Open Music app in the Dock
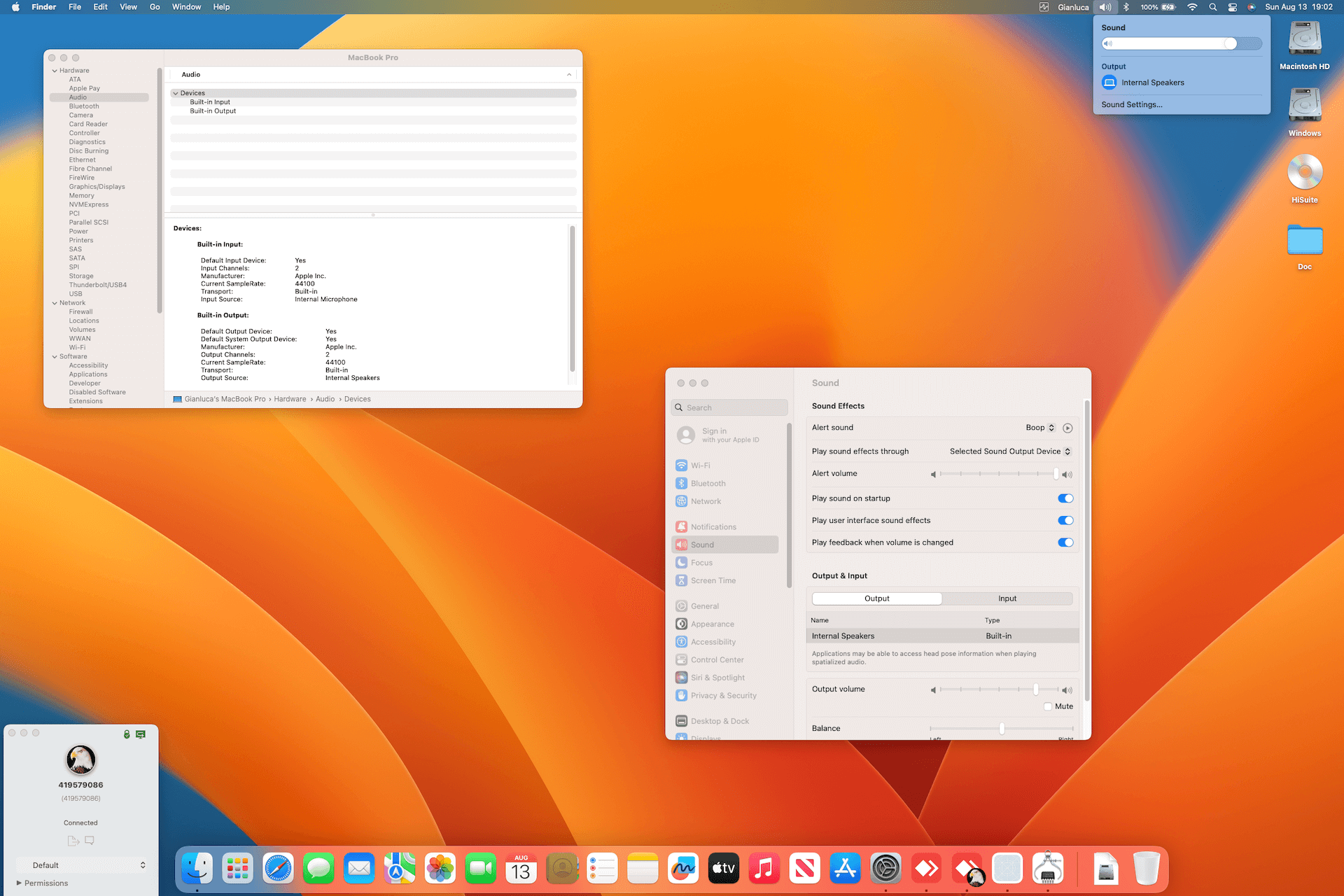The height and width of the screenshot is (896, 1344). [x=764, y=869]
